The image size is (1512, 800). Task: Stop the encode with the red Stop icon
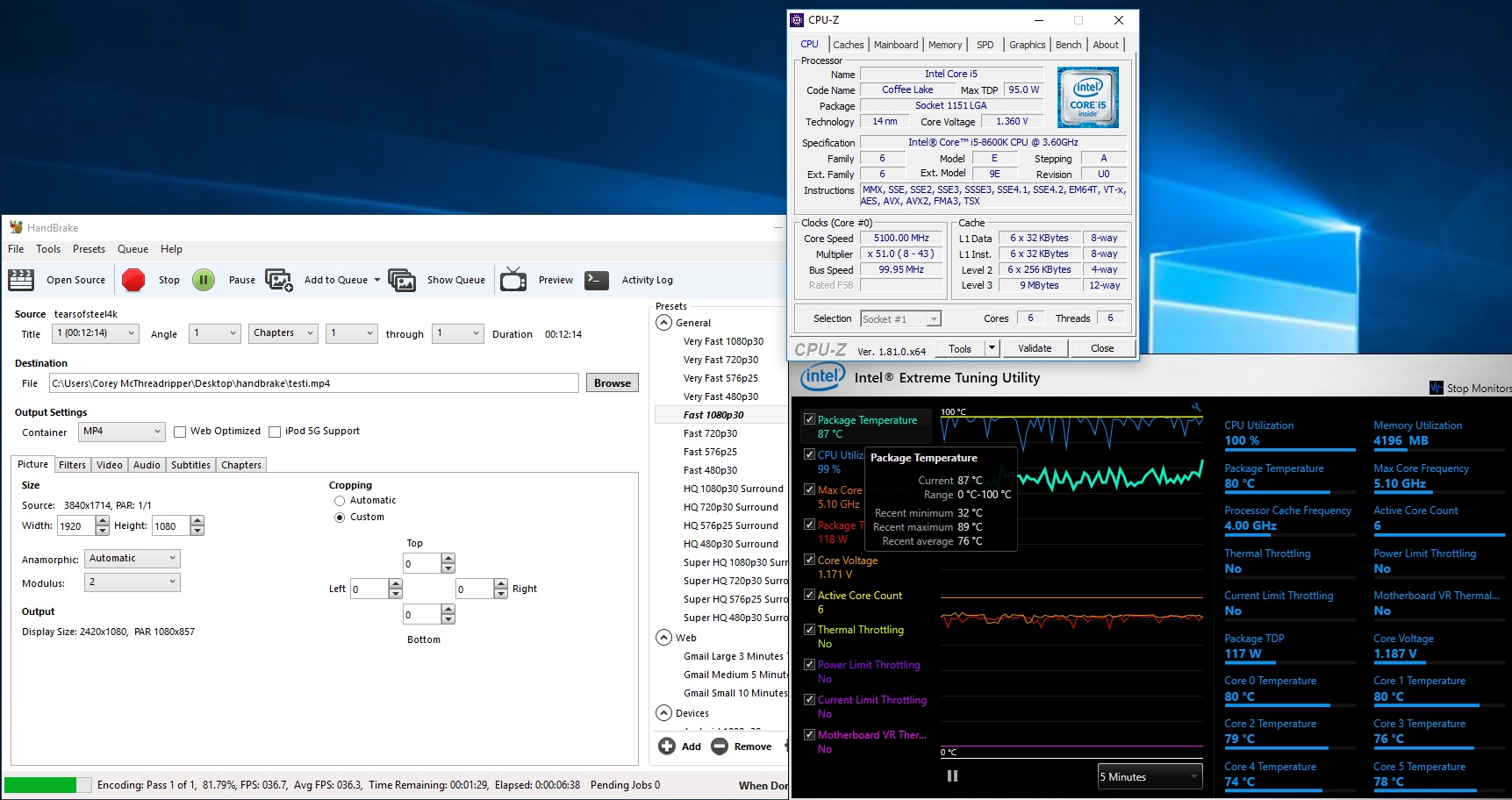pyautogui.click(x=133, y=280)
